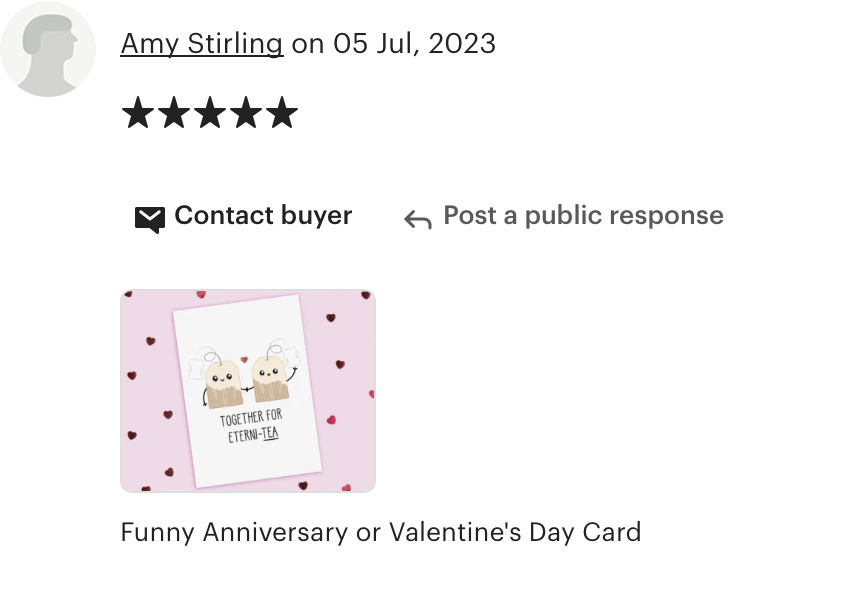Click the fifth rating star
Image resolution: width=862 pixels, height=612 pixels.
point(282,113)
